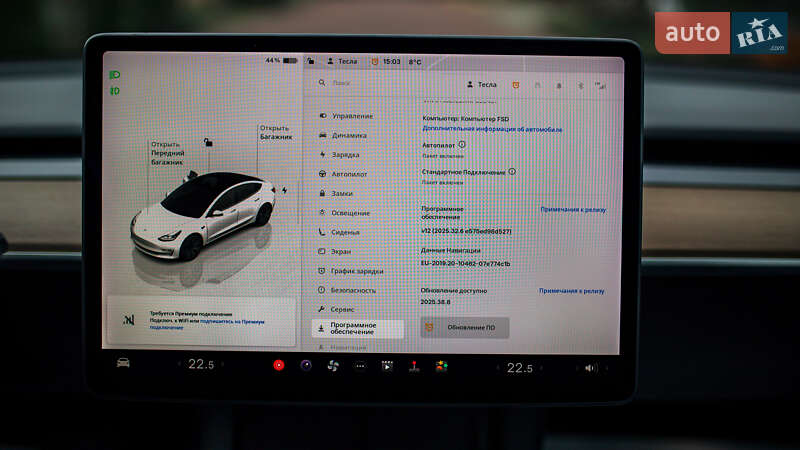Launch the Arcade joystick app
Image resolution: width=800 pixels, height=450 pixels.
(x=414, y=366)
